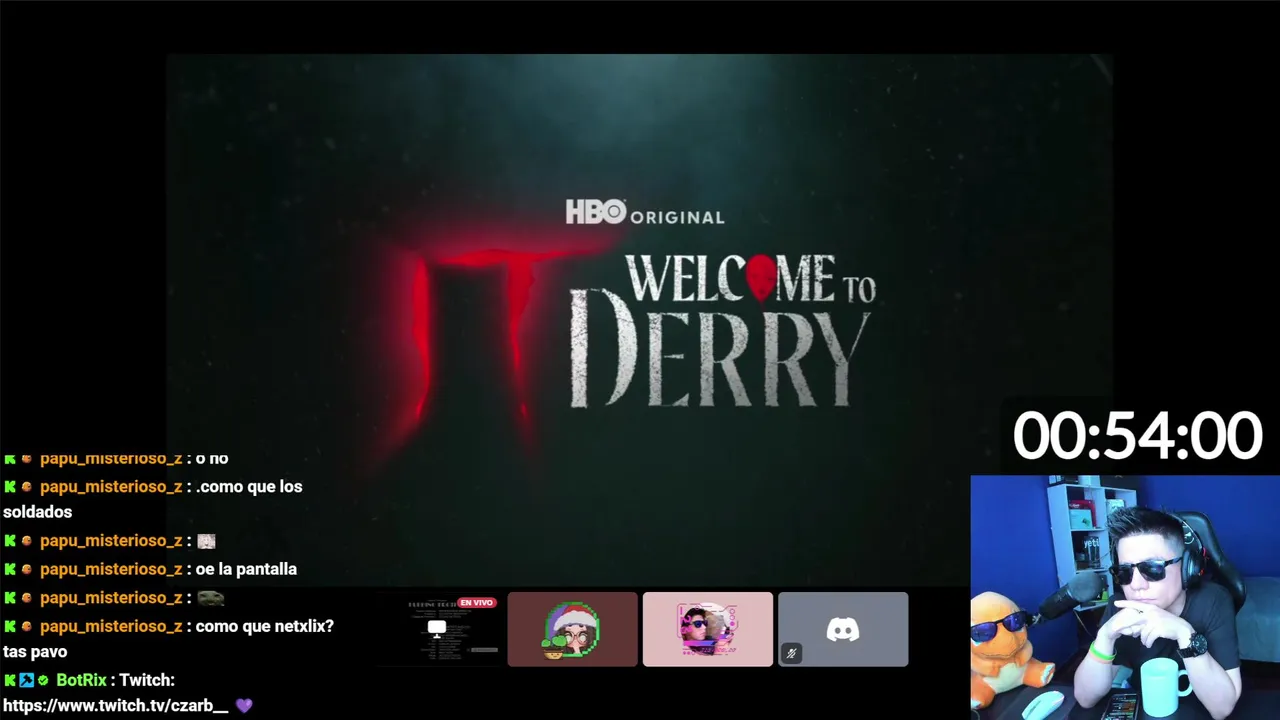Click the username beside 'oe la pantalla'
Screen dimensions: 1280x720
tap(111, 569)
